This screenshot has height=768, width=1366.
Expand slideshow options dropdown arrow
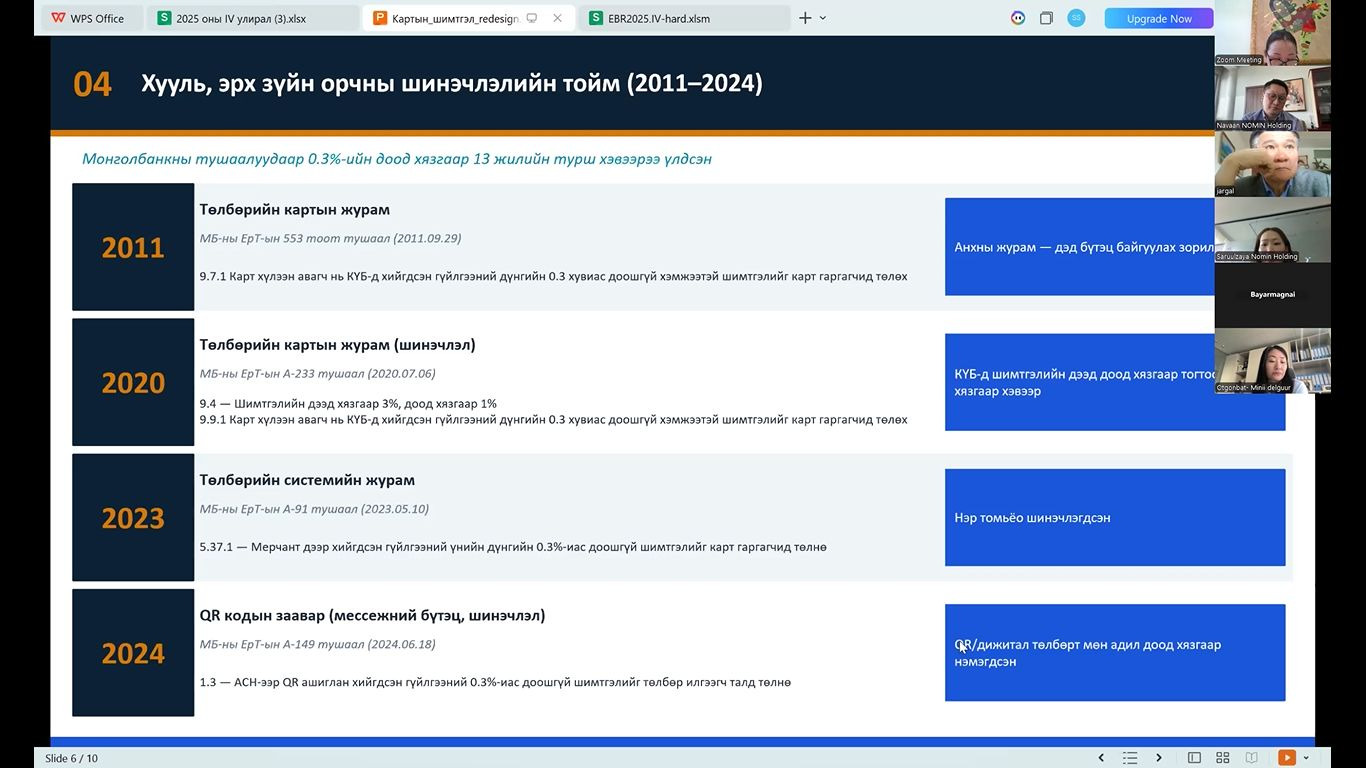coord(1306,758)
